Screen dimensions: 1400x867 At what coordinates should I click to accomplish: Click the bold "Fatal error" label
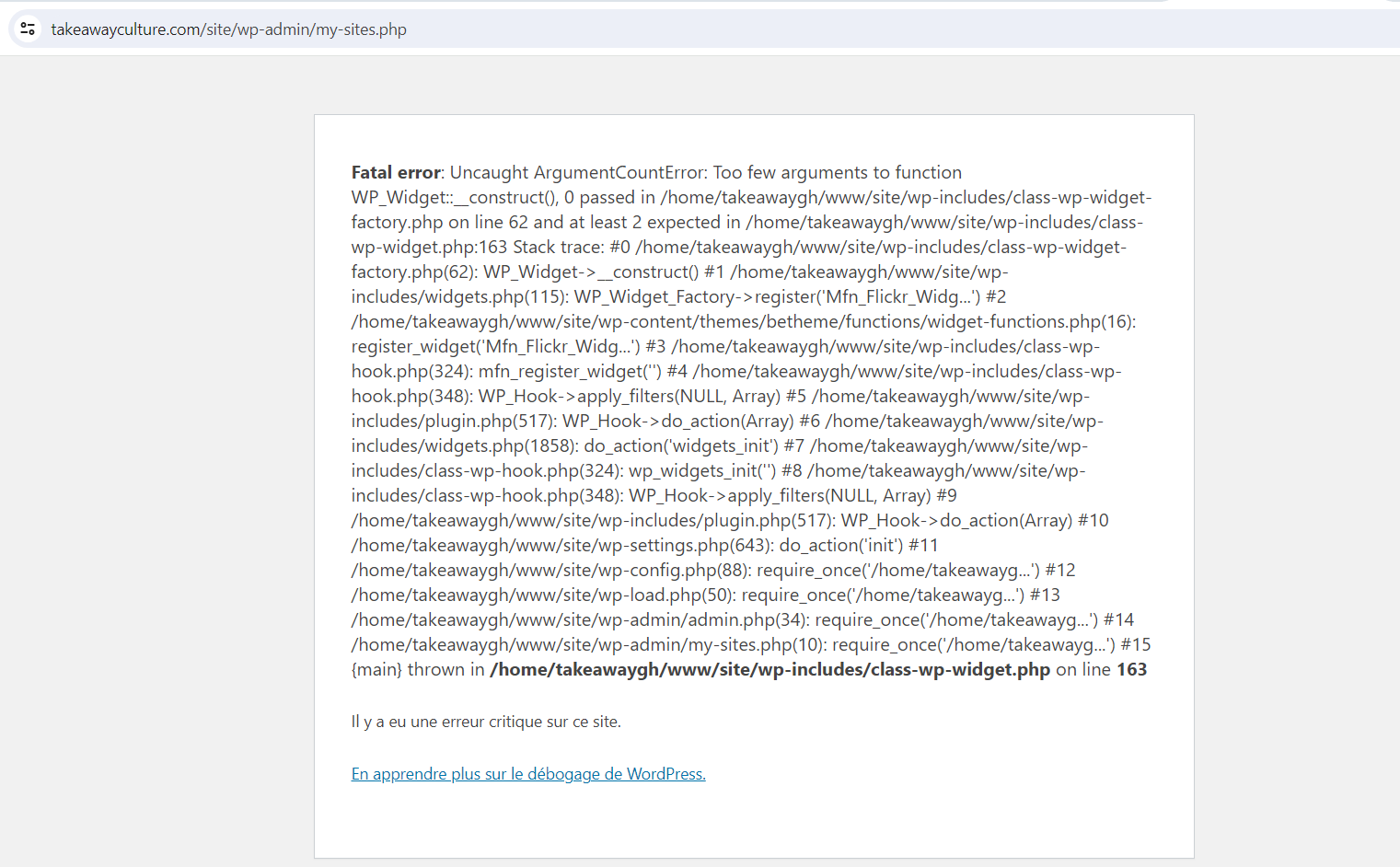396,173
